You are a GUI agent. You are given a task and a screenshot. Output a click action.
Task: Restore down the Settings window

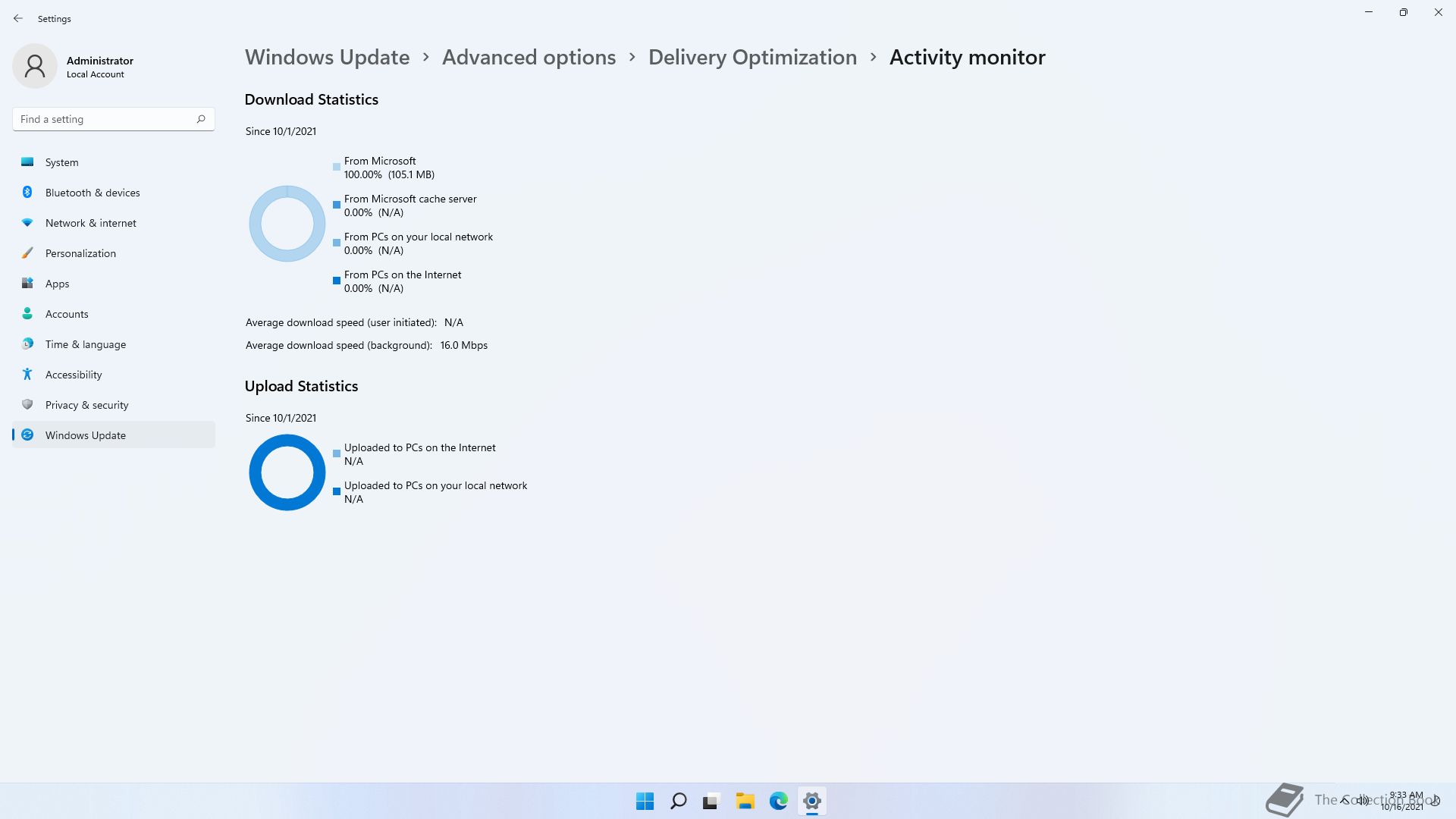[x=1404, y=12]
